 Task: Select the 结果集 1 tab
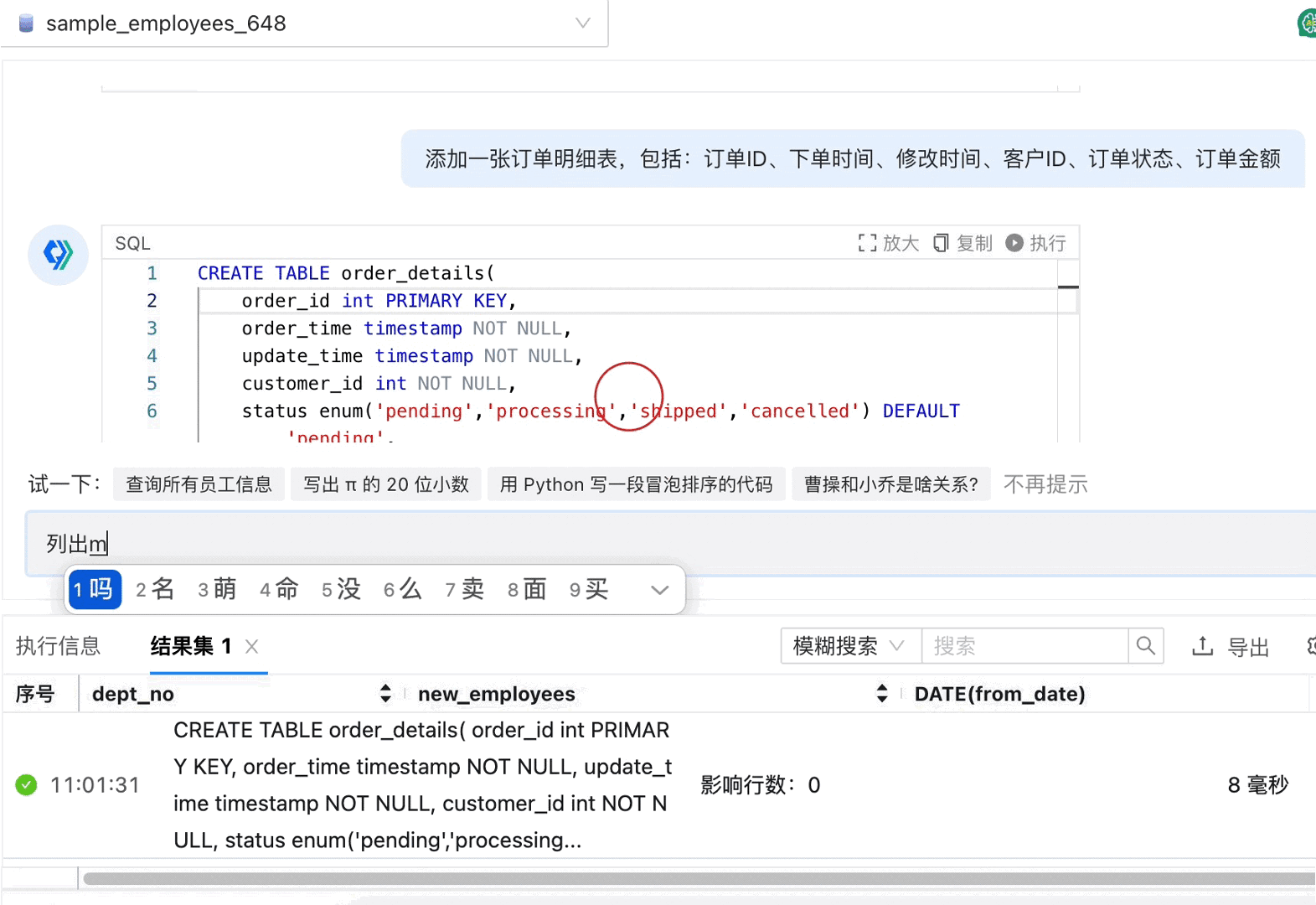[190, 646]
